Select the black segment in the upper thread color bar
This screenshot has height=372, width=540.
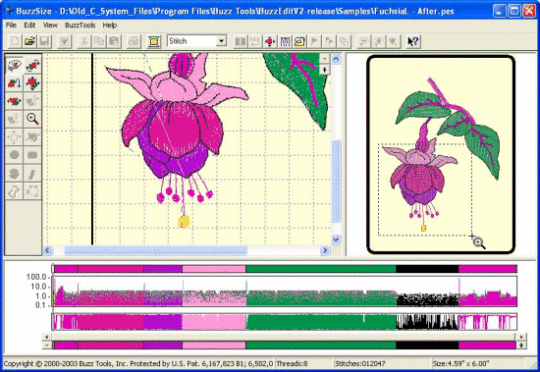(427, 269)
